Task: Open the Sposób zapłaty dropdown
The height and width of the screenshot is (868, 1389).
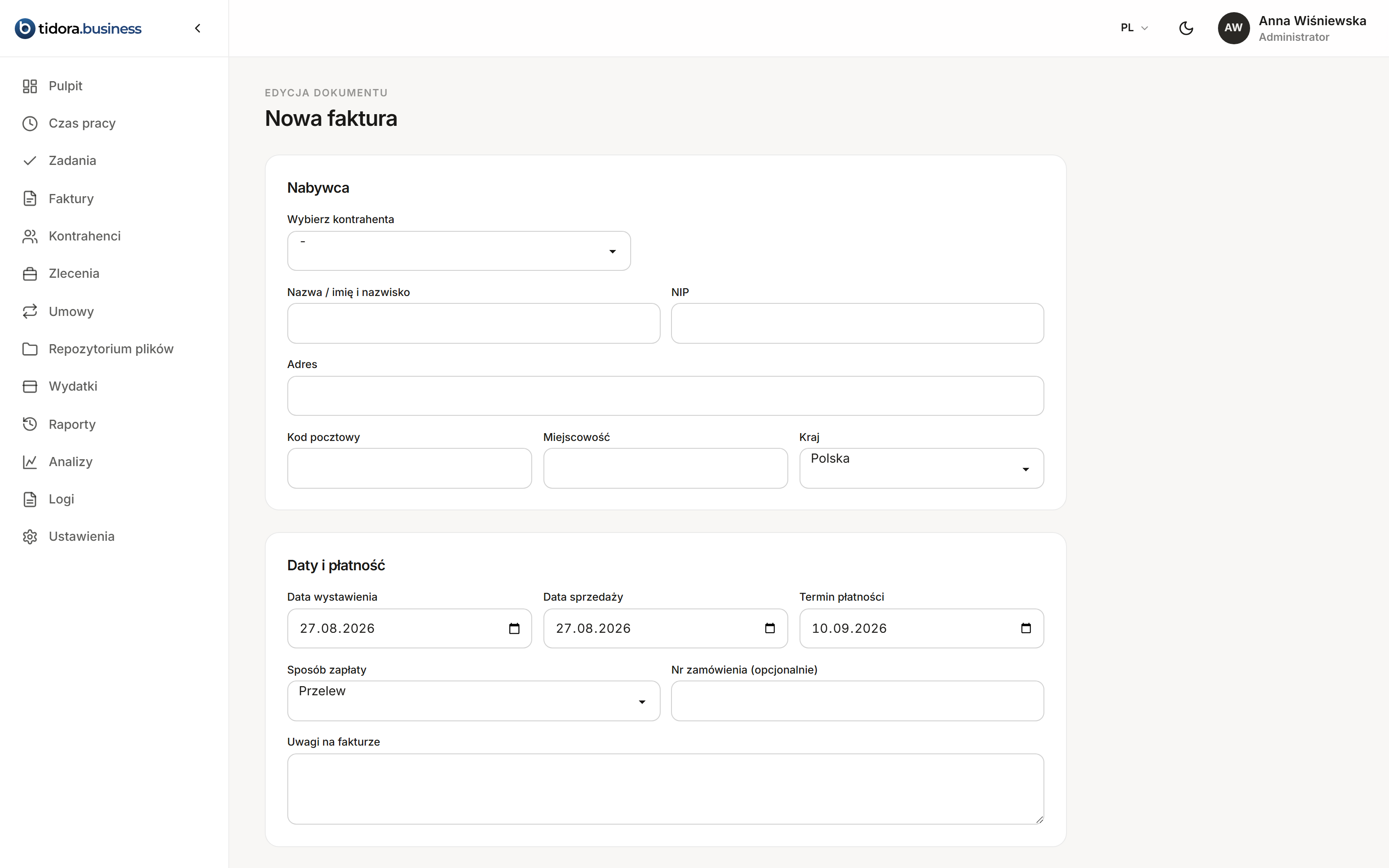Action: coord(474,701)
